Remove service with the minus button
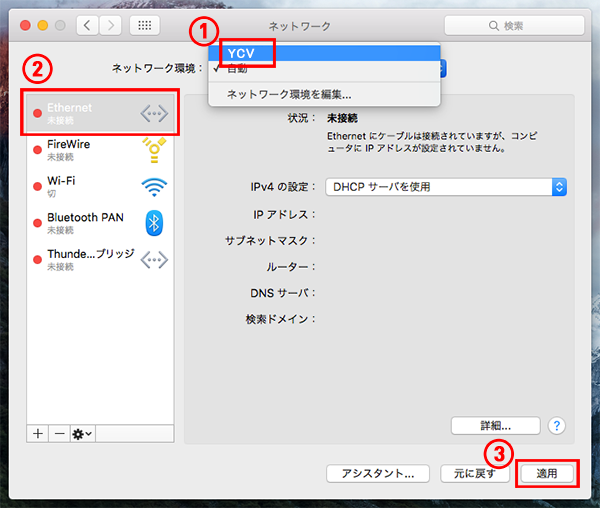The width and height of the screenshot is (600, 508). [59, 433]
